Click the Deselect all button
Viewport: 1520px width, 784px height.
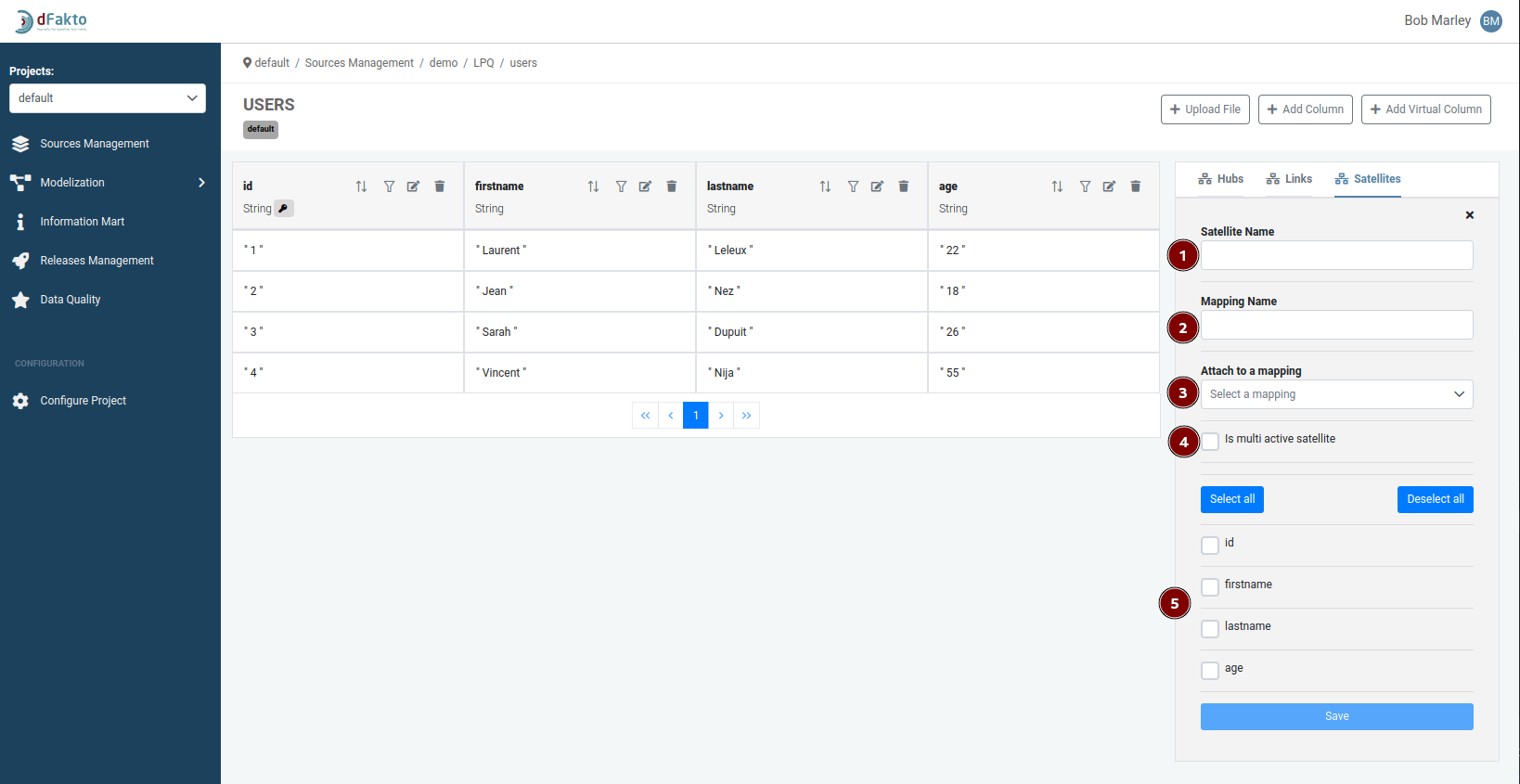[x=1436, y=499]
